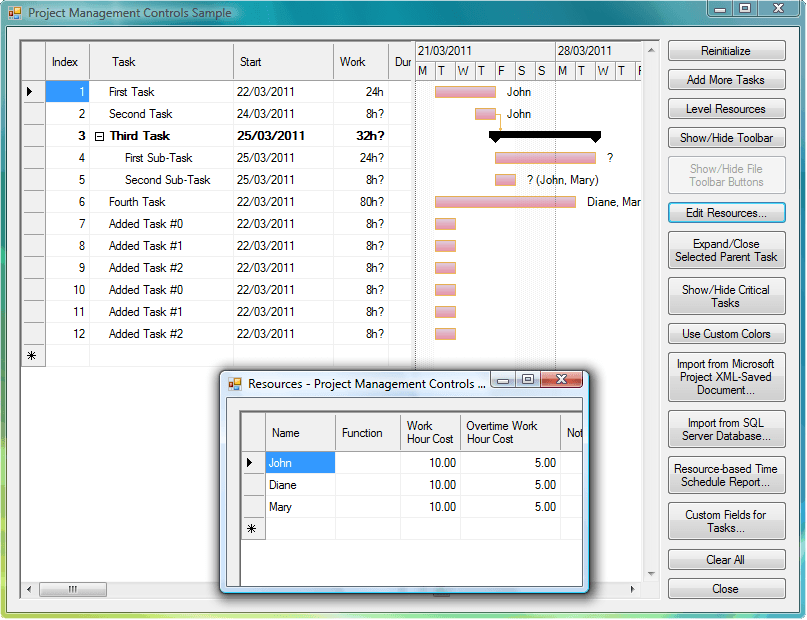Click the main window title bar icon
This screenshot has width=807, height=620.
(x=15, y=12)
